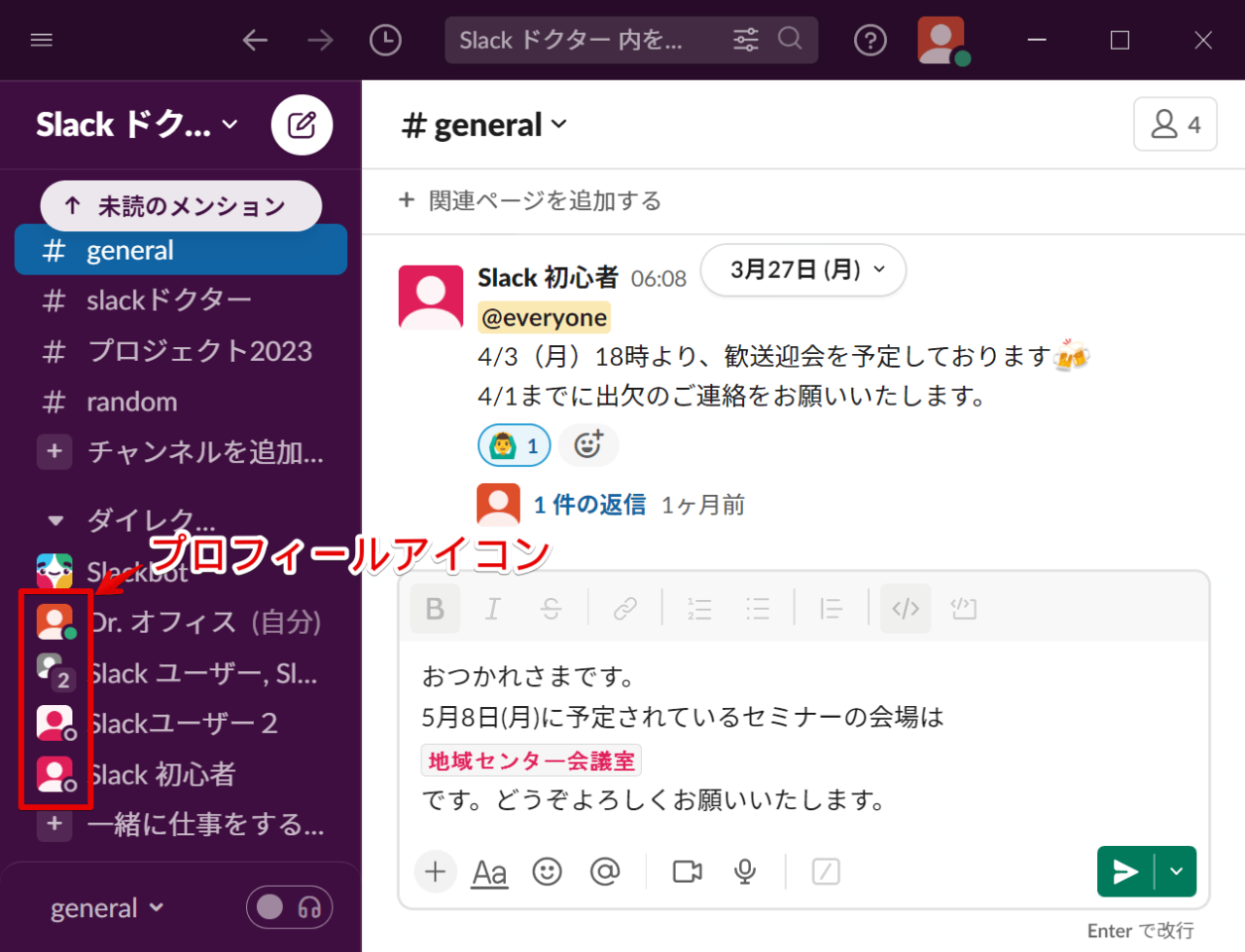Viewport: 1245px width, 952px height.
Task: Click the existing emoji reaction with count 1
Action: tap(515, 445)
